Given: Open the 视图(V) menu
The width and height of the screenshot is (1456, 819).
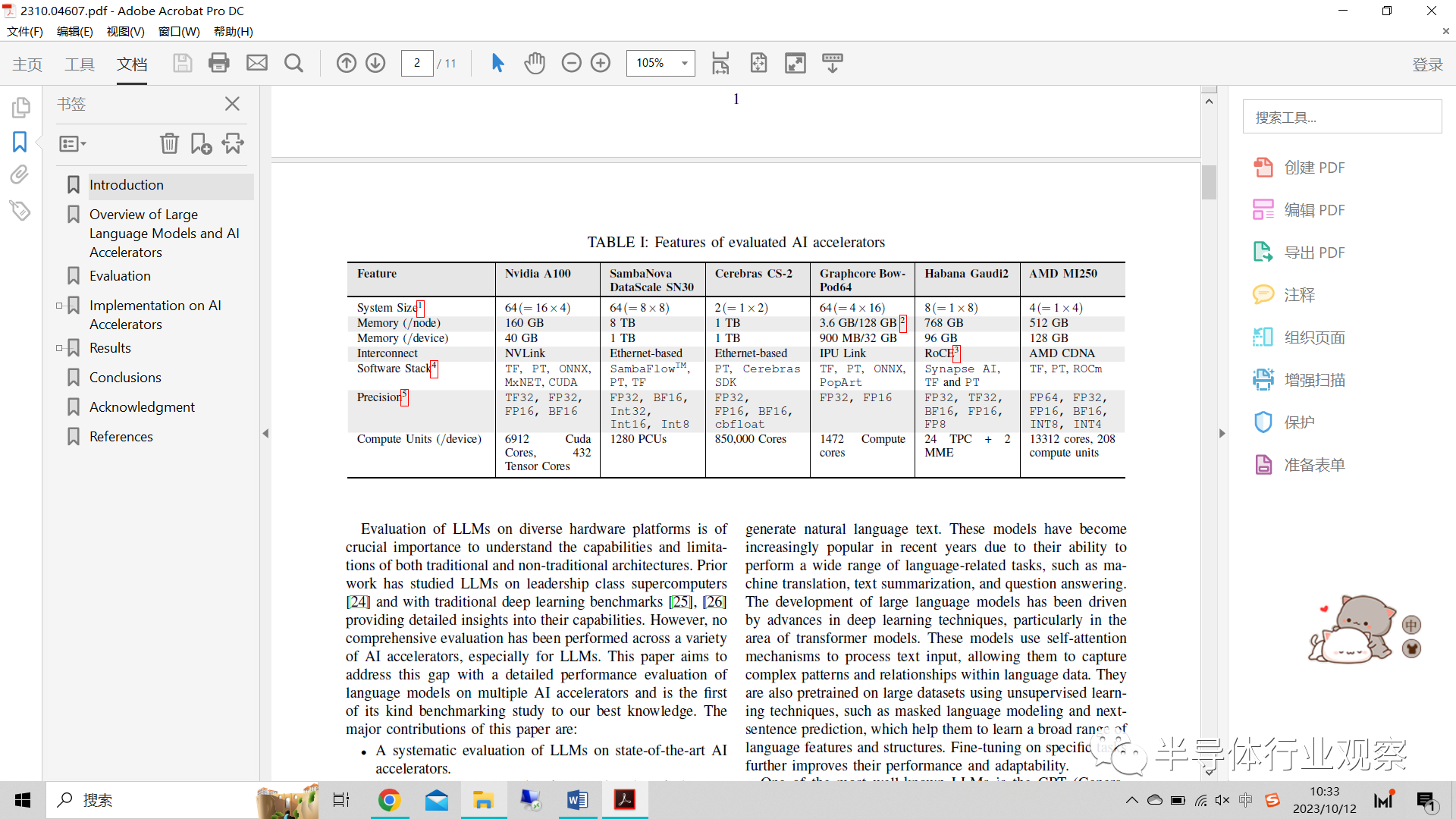Looking at the screenshot, I should click(x=125, y=32).
